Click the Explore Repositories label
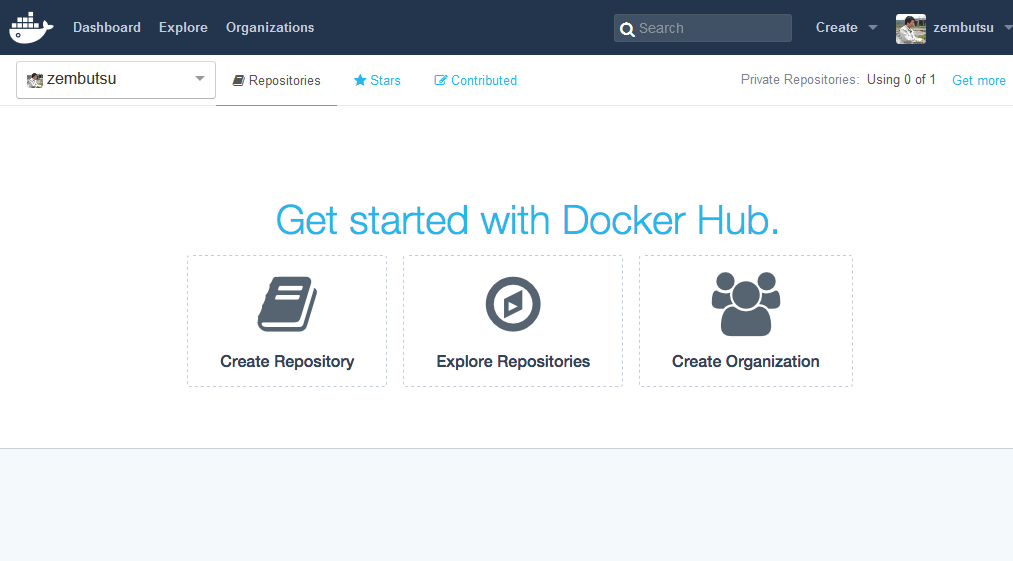Screen dimensions: 1013x561 coord(513,361)
